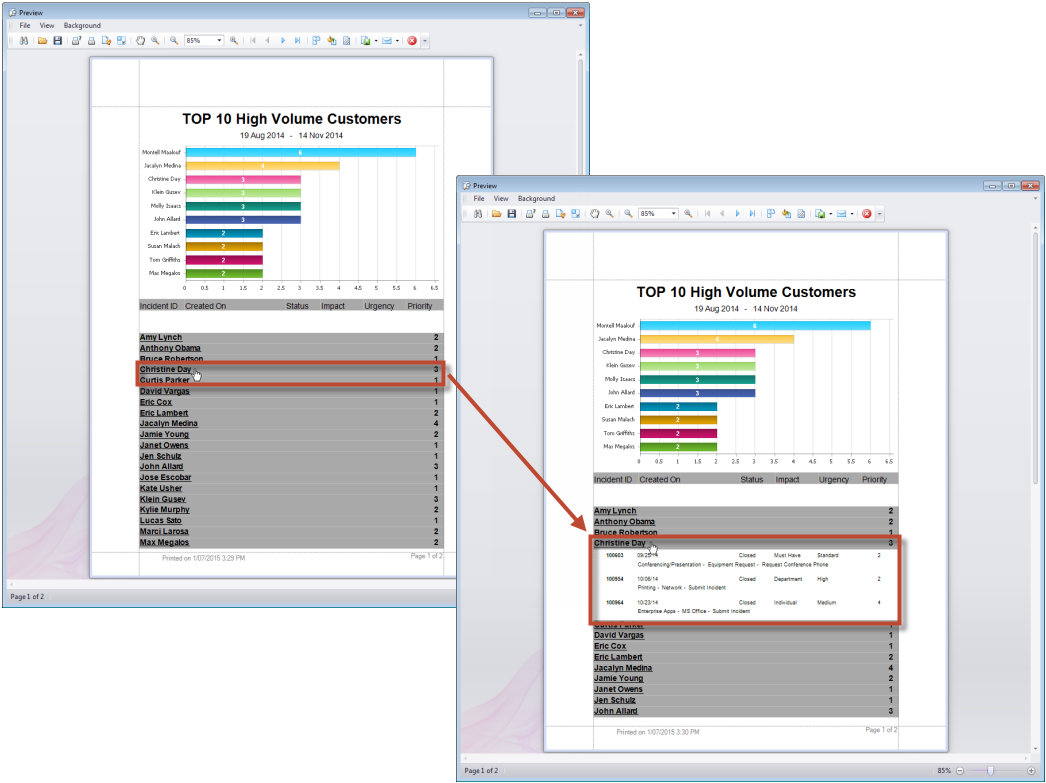Click Export Document icon in front Preview window
The image size is (1046, 783).
[x=820, y=214]
